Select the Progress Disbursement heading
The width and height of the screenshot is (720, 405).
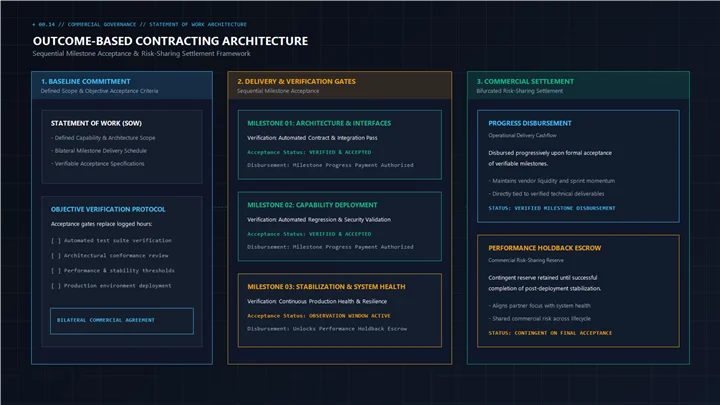pos(530,123)
